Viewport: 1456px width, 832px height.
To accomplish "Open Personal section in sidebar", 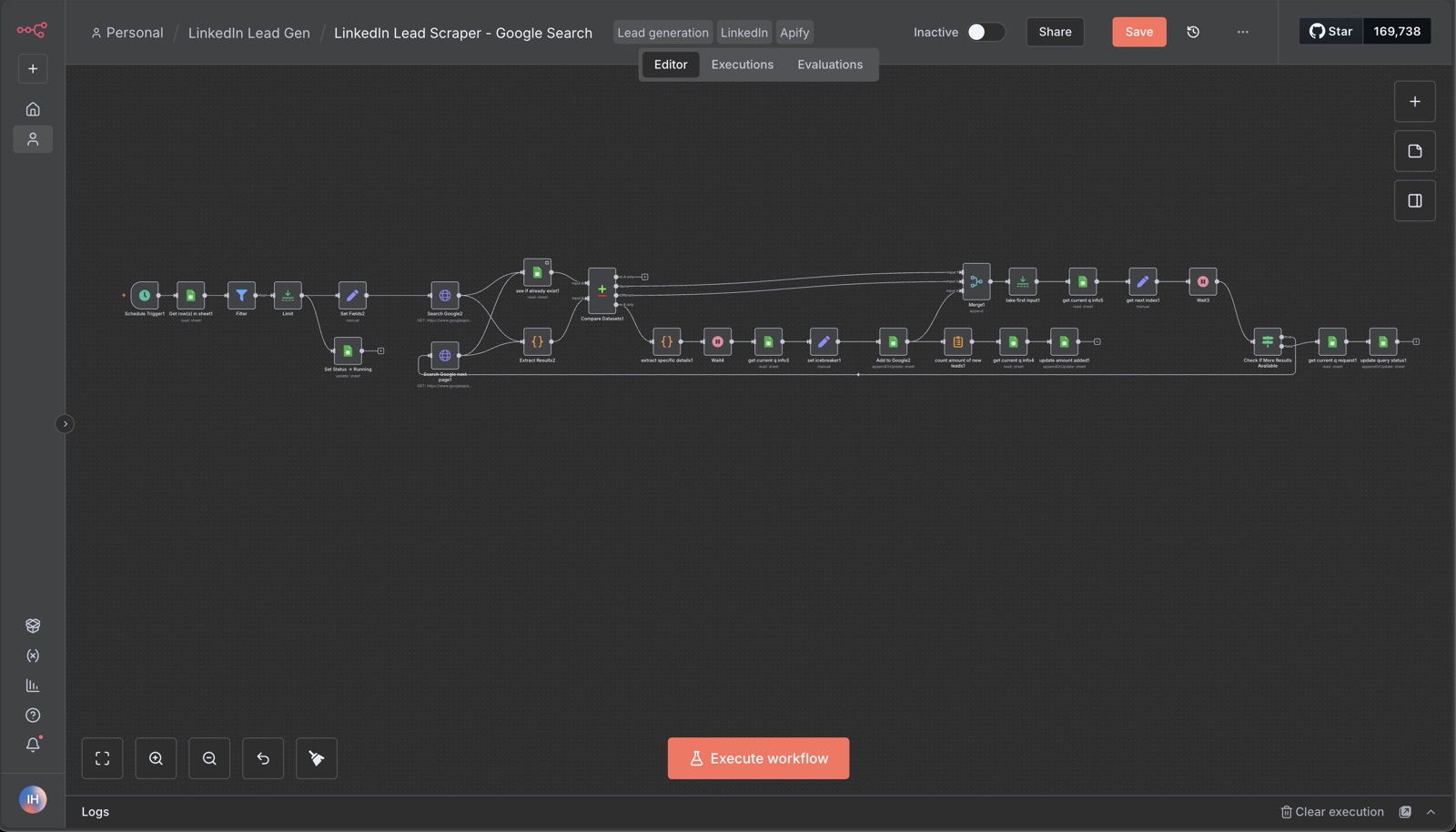I will tap(33, 139).
